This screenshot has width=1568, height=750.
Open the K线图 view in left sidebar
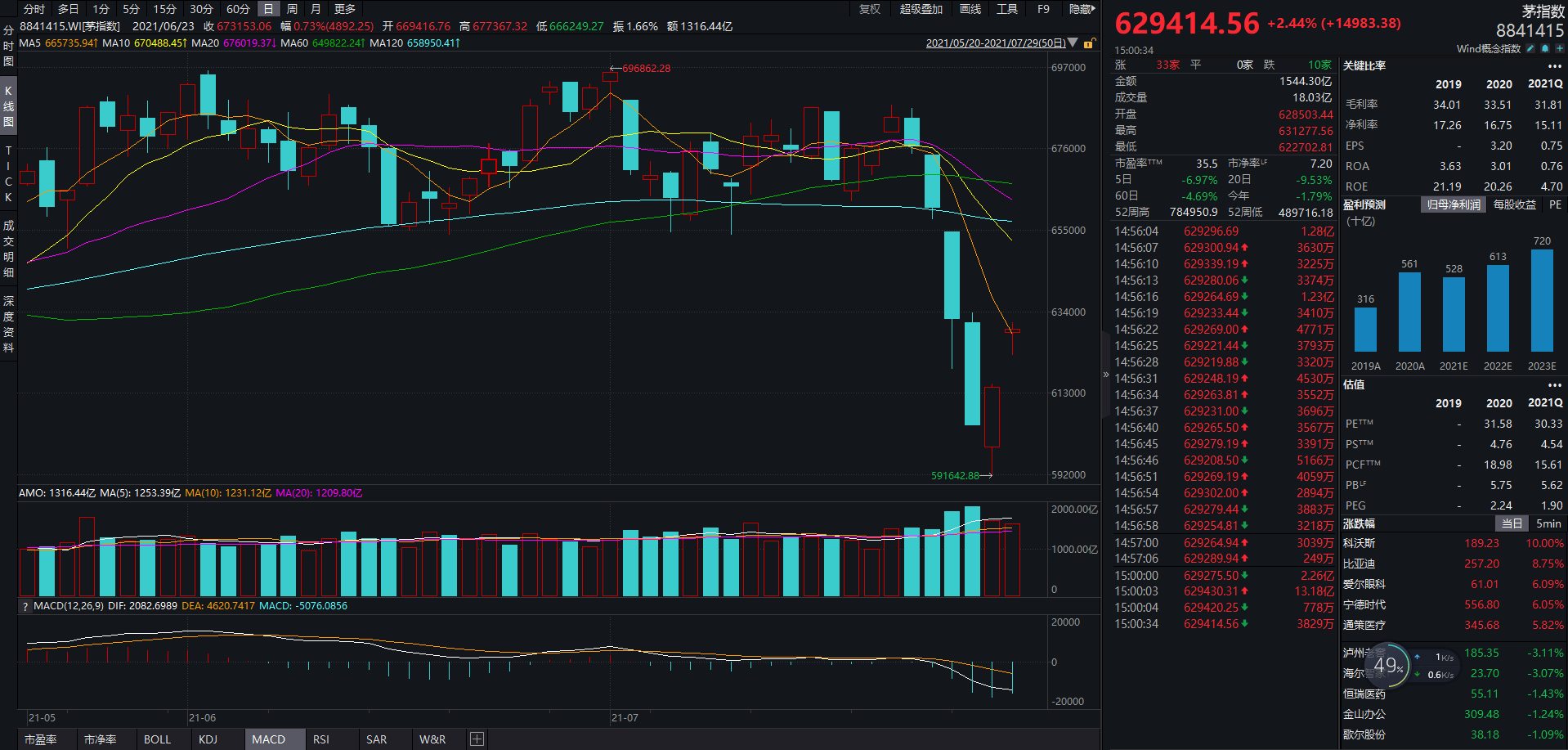click(x=8, y=106)
